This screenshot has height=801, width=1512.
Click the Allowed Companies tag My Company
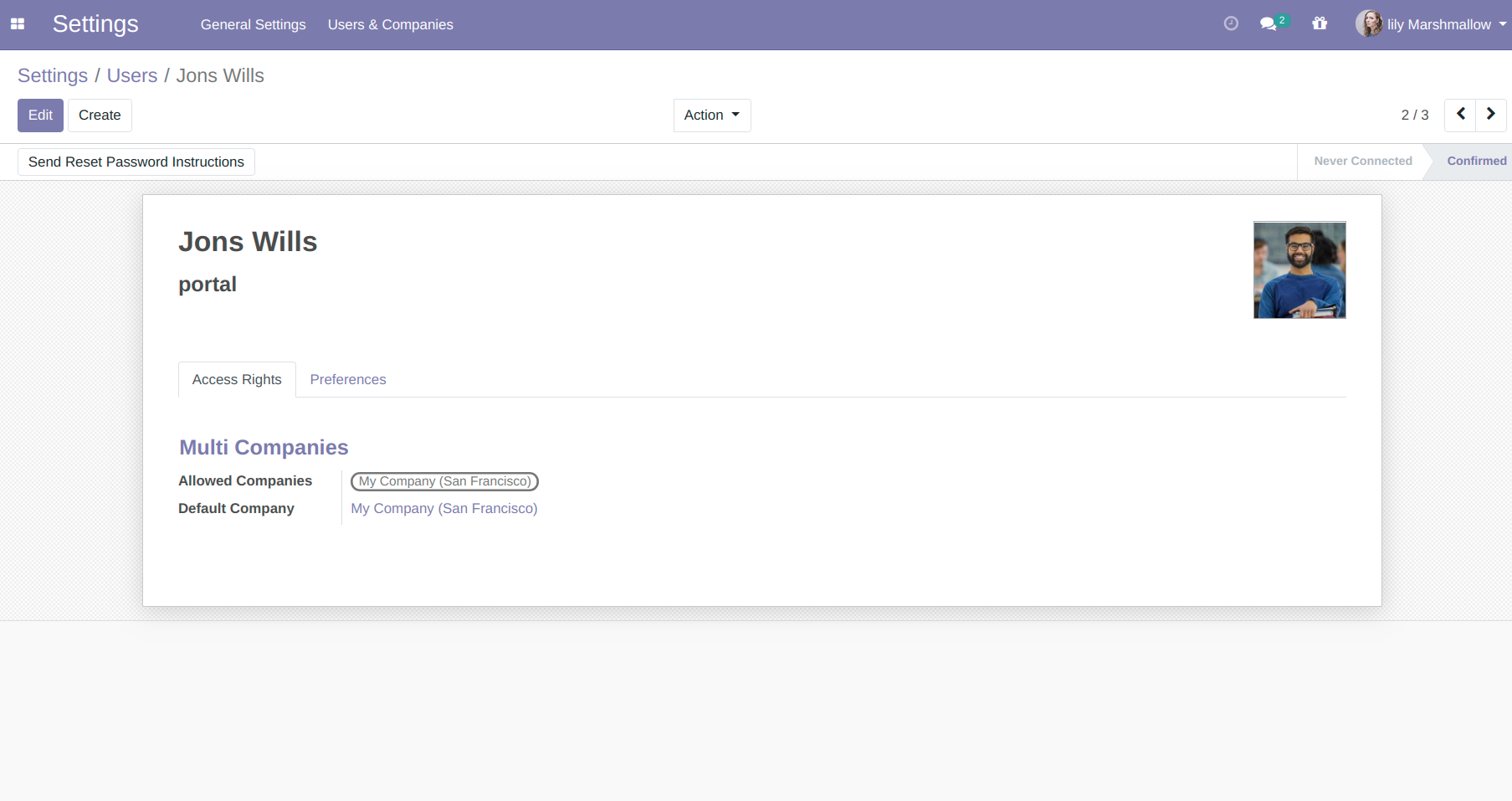point(443,481)
